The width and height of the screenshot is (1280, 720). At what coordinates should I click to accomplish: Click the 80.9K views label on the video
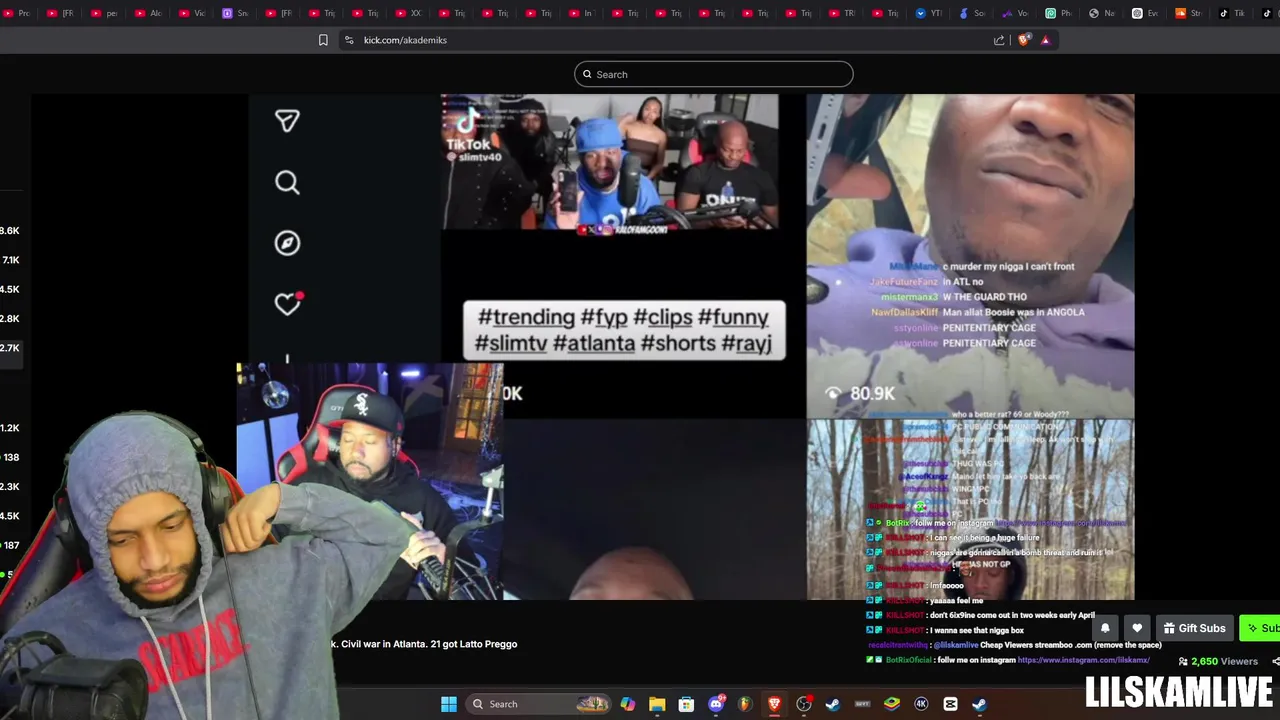(x=860, y=394)
